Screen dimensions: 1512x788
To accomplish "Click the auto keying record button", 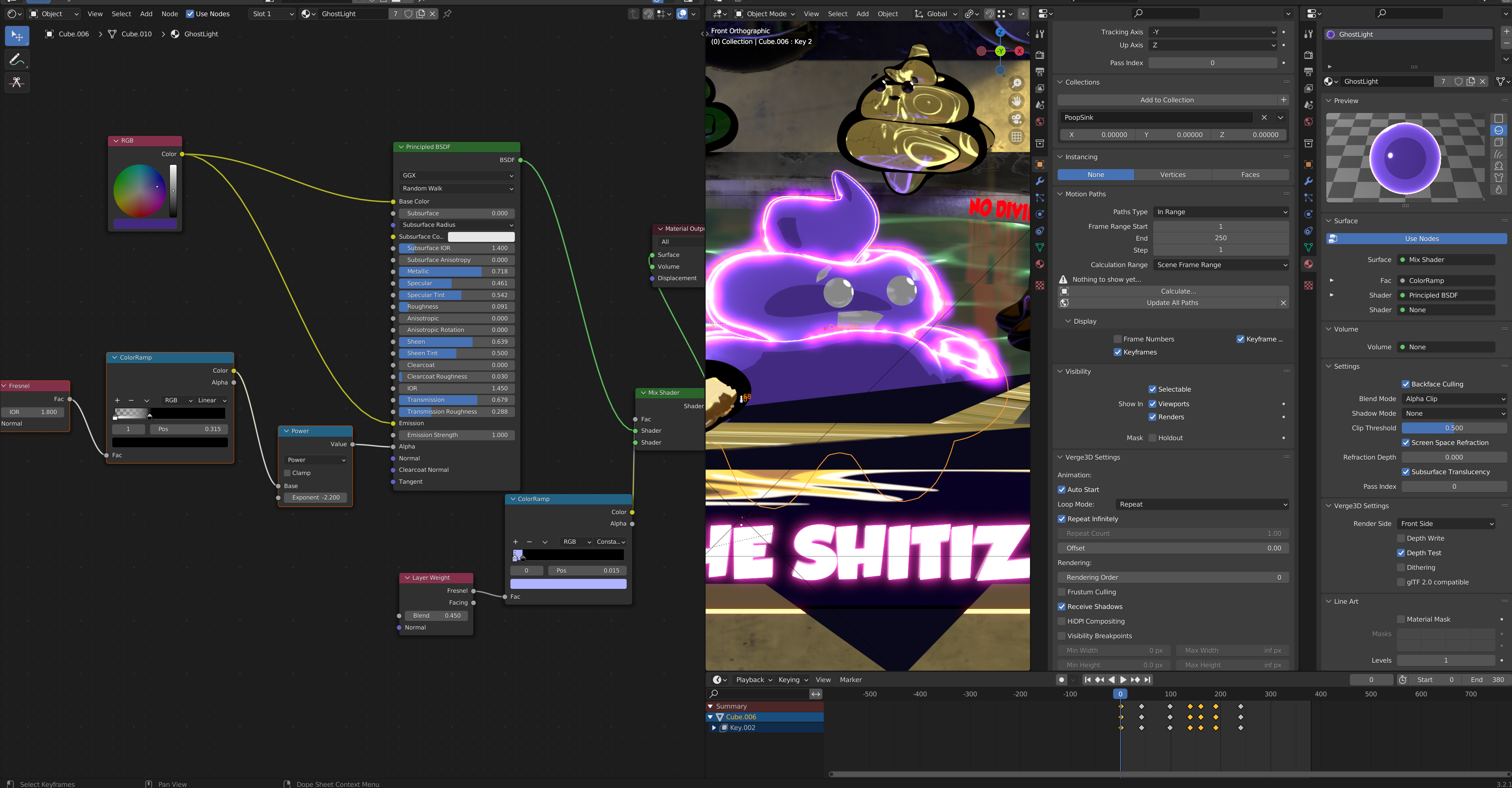I will point(1061,679).
